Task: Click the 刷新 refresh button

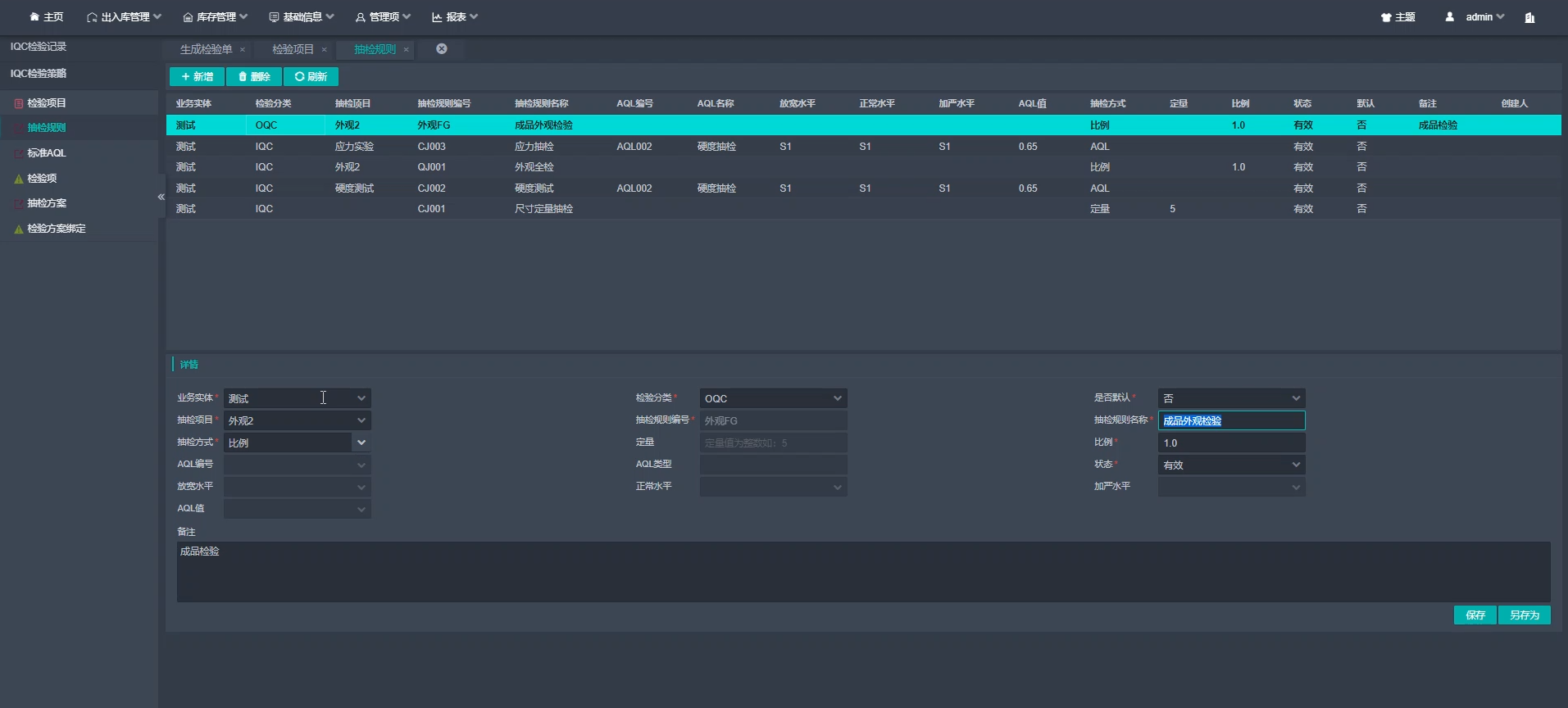Action: point(311,76)
